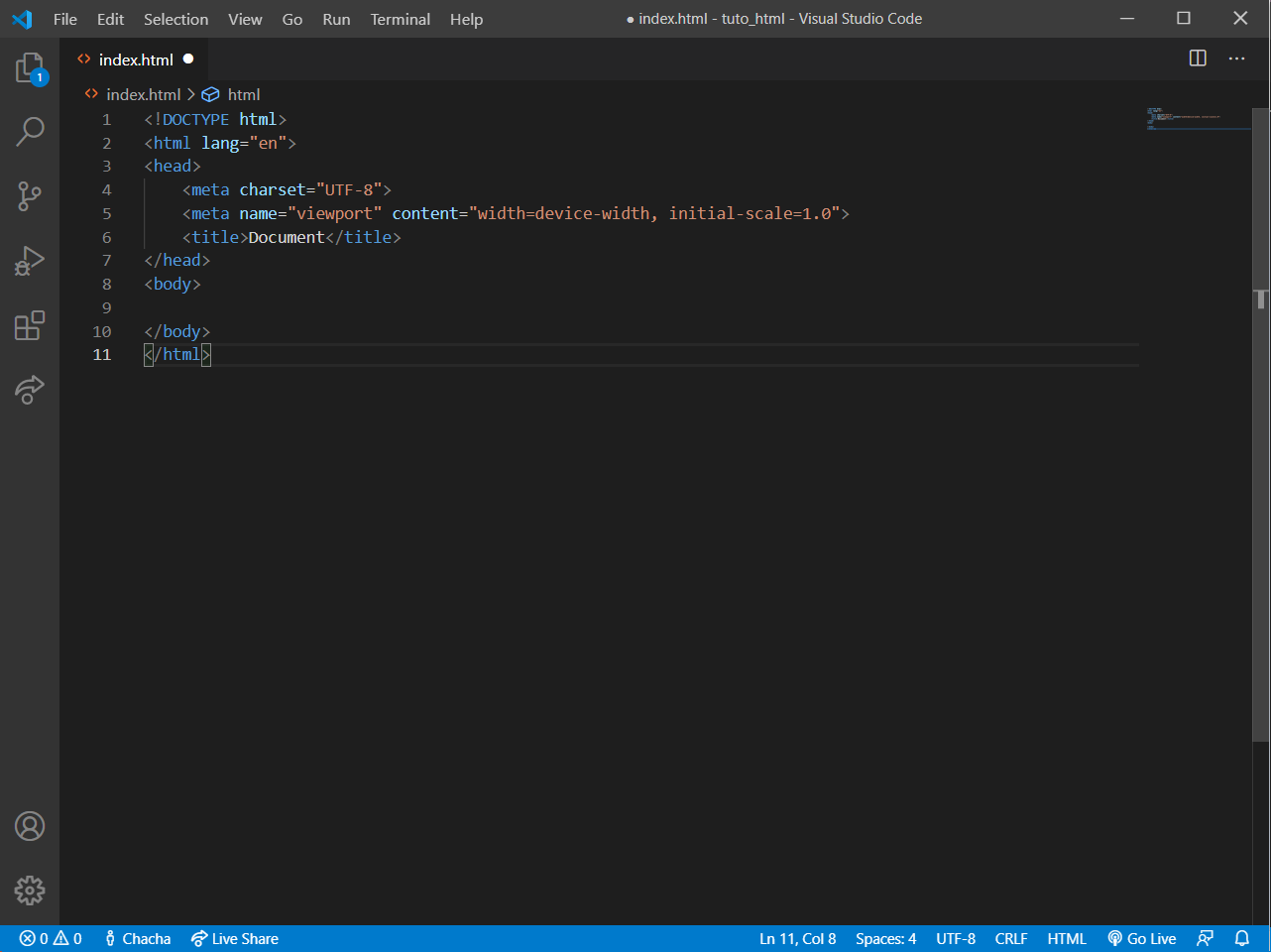The image size is (1271, 952).
Task: Click the word Document in title tag
Action: (x=287, y=237)
